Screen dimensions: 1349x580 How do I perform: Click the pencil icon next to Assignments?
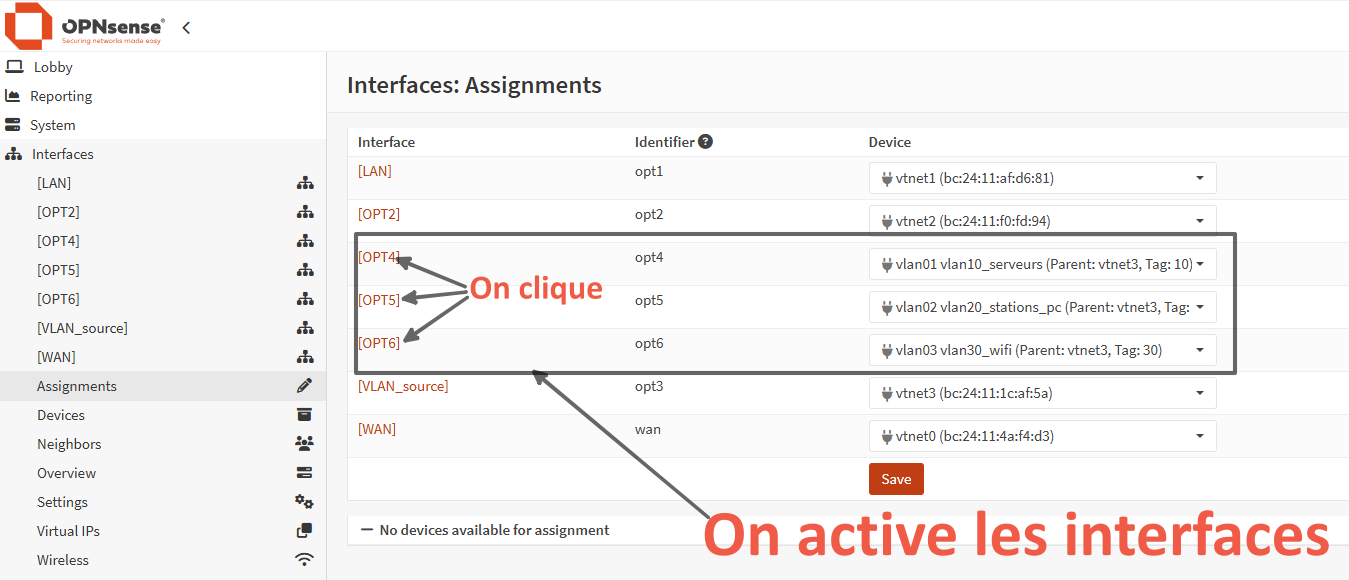[304, 386]
